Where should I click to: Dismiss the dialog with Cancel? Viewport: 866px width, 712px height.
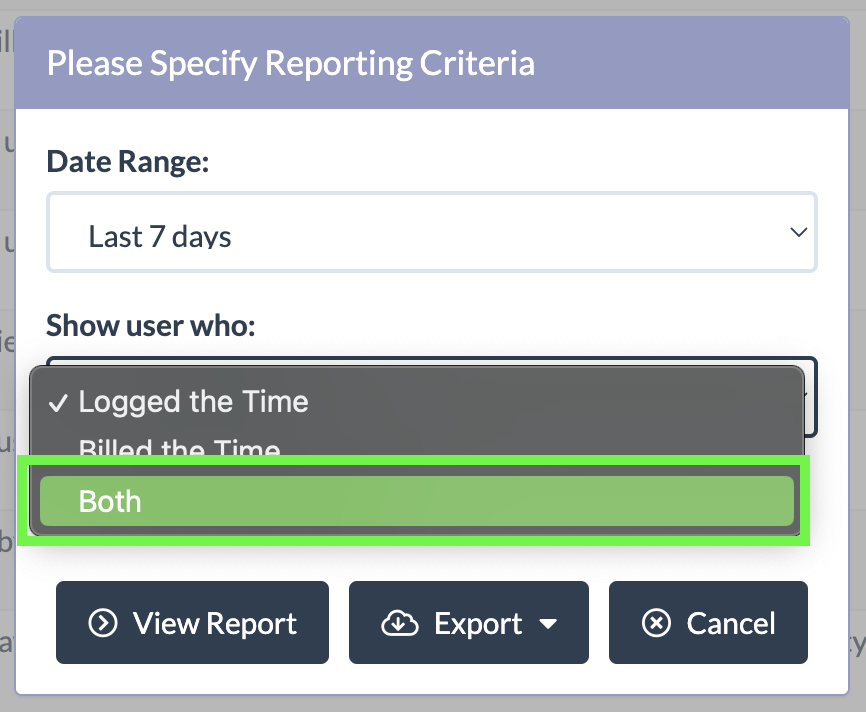pos(708,624)
